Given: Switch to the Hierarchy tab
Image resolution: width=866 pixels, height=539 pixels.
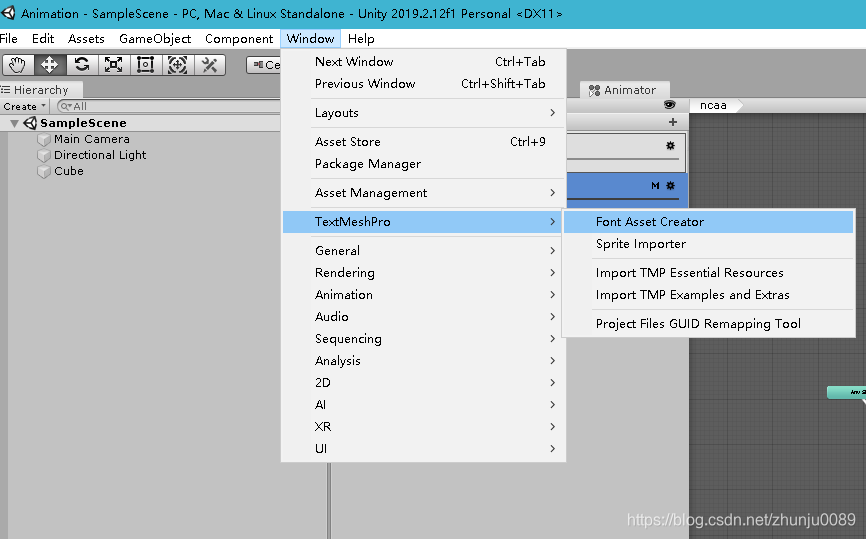Looking at the screenshot, I should [40, 89].
